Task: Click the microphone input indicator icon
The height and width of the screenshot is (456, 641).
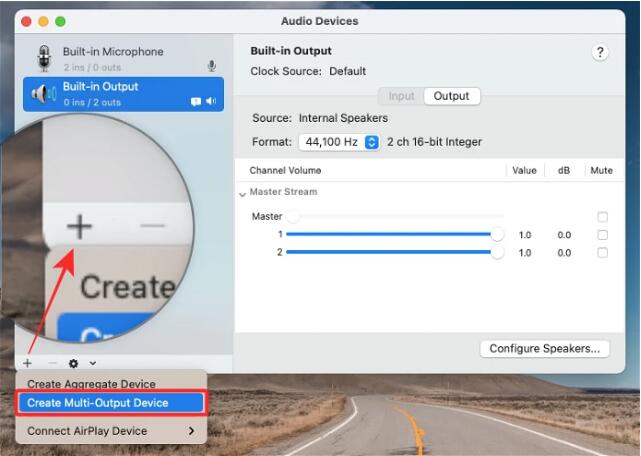Action: click(212, 67)
